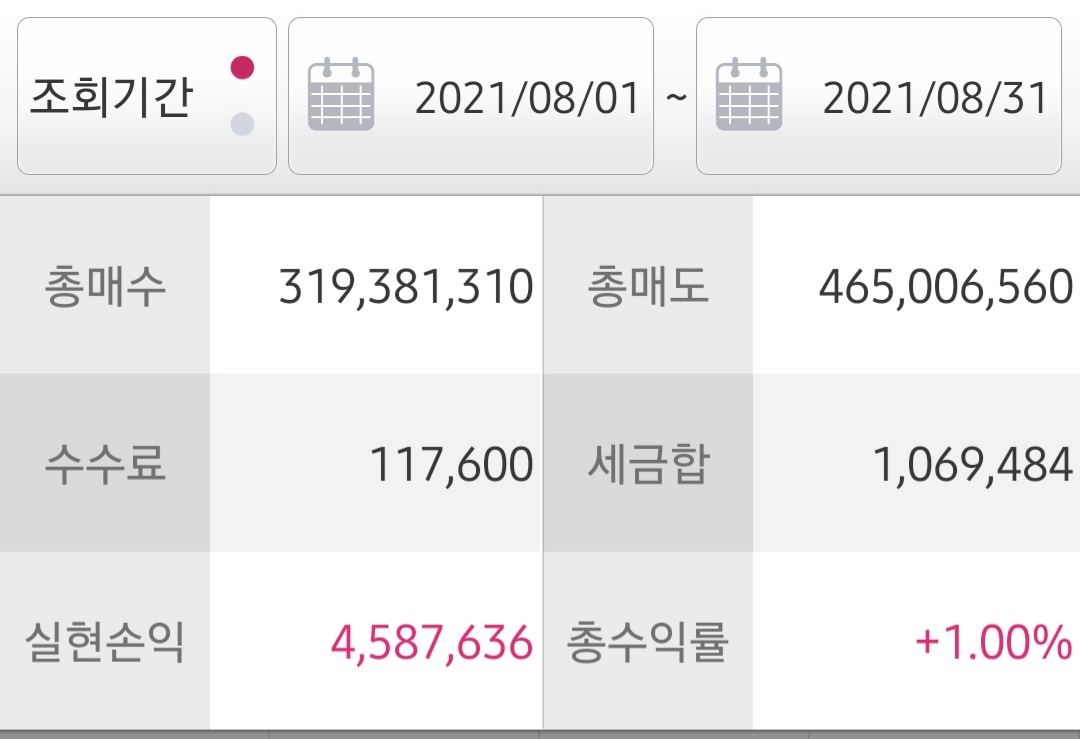This screenshot has height=739, width=1080.
Task: Tap the 실현손익 label cell
Action: (105, 643)
